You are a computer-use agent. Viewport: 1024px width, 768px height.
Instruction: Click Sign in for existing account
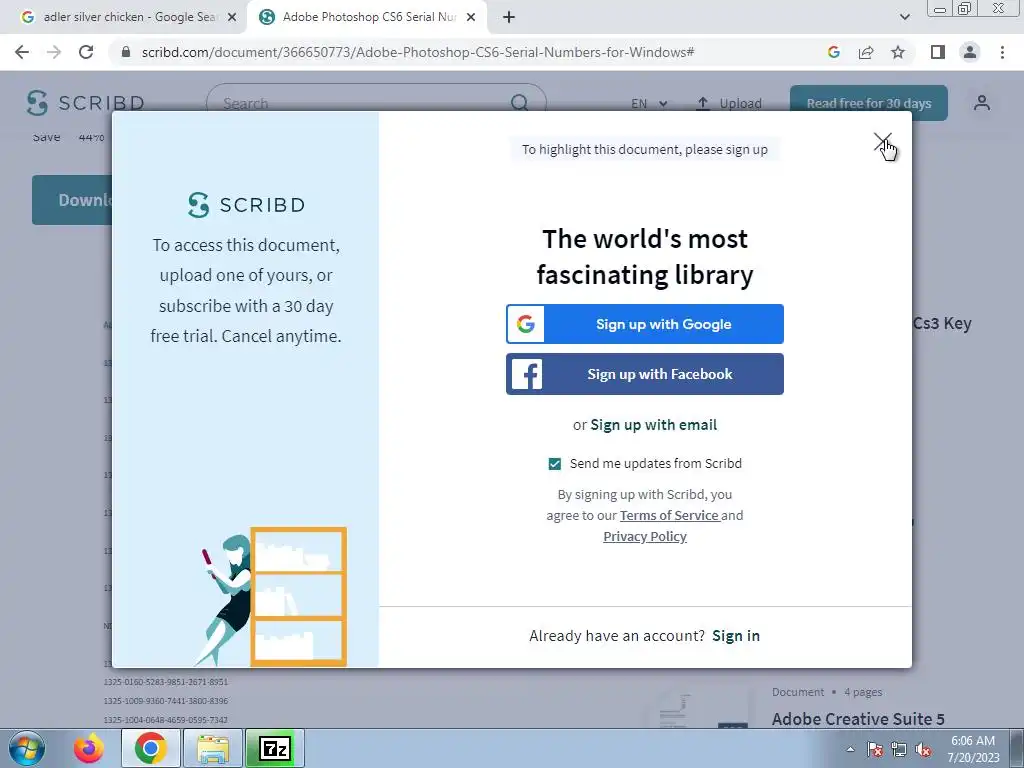tap(736, 635)
